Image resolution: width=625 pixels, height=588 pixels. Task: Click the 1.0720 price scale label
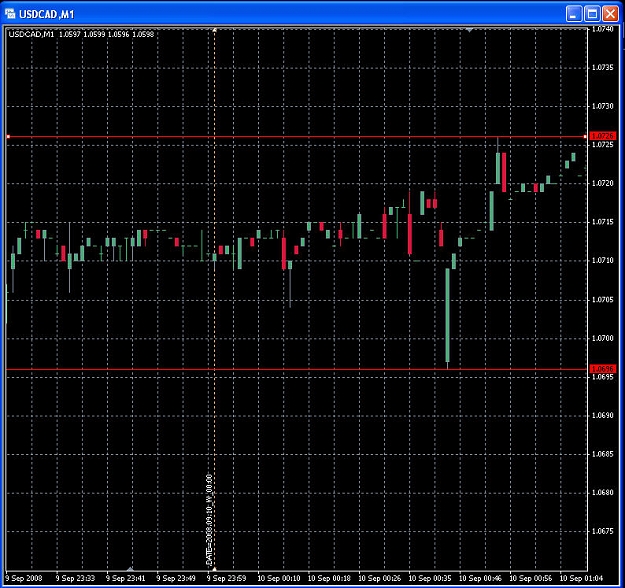tap(602, 183)
